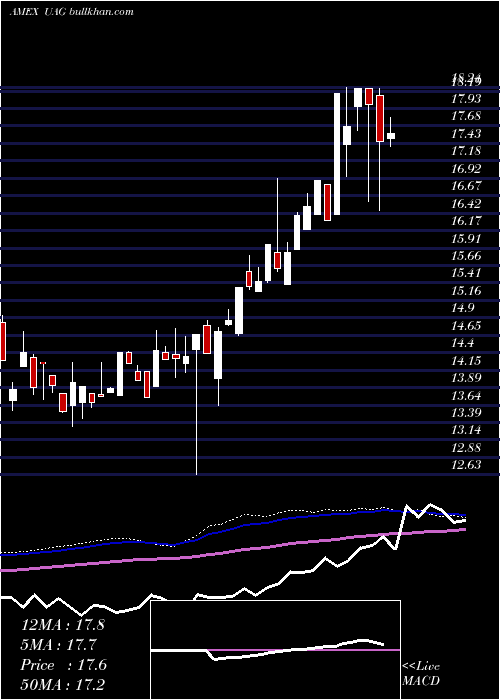
Task: Select the 16.92 price axis label
Action: pos(466,169)
